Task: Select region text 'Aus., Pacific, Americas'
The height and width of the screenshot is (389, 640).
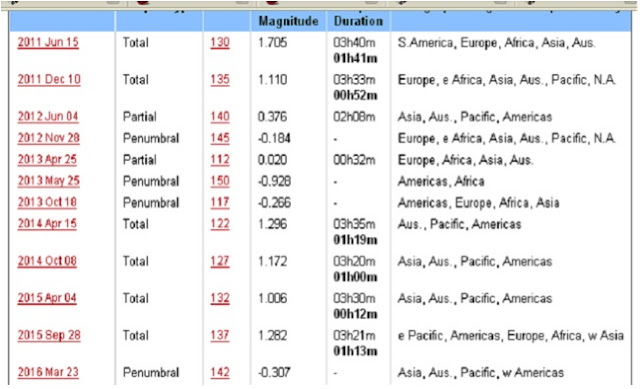Action: [x=459, y=224]
